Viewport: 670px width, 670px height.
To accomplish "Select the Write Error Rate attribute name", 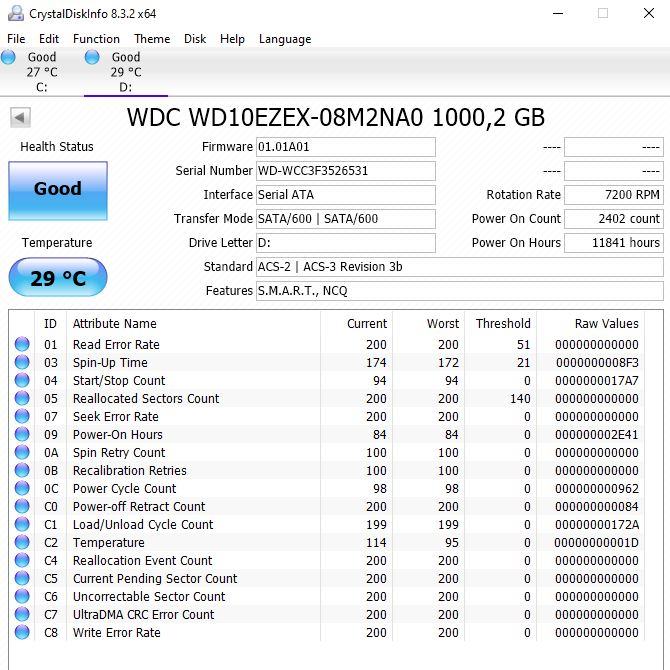I will coord(117,632).
